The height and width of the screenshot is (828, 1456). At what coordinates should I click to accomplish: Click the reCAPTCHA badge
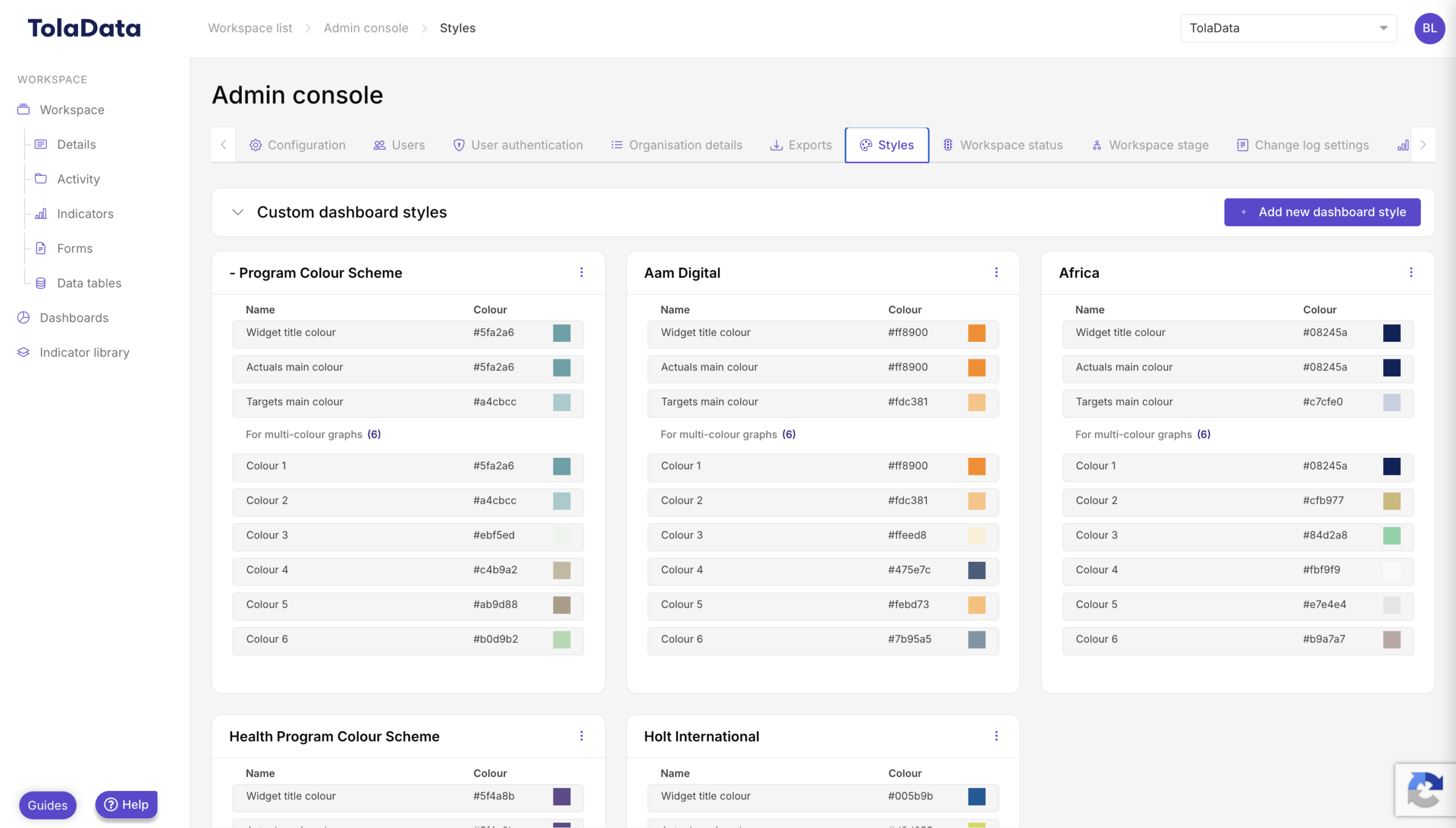point(1425,789)
